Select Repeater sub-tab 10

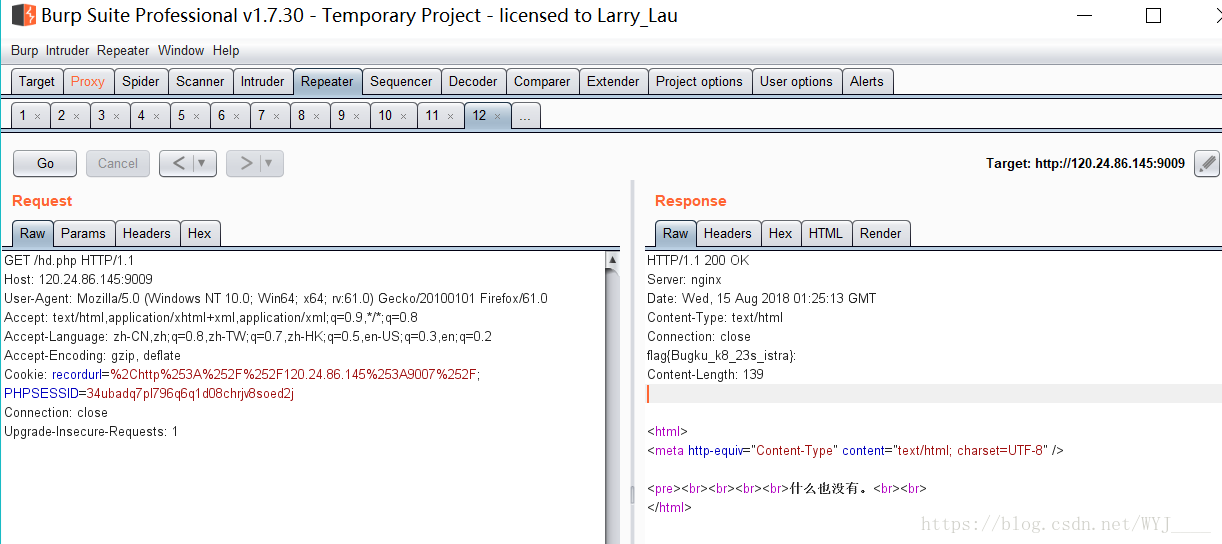tap(385, 115)
